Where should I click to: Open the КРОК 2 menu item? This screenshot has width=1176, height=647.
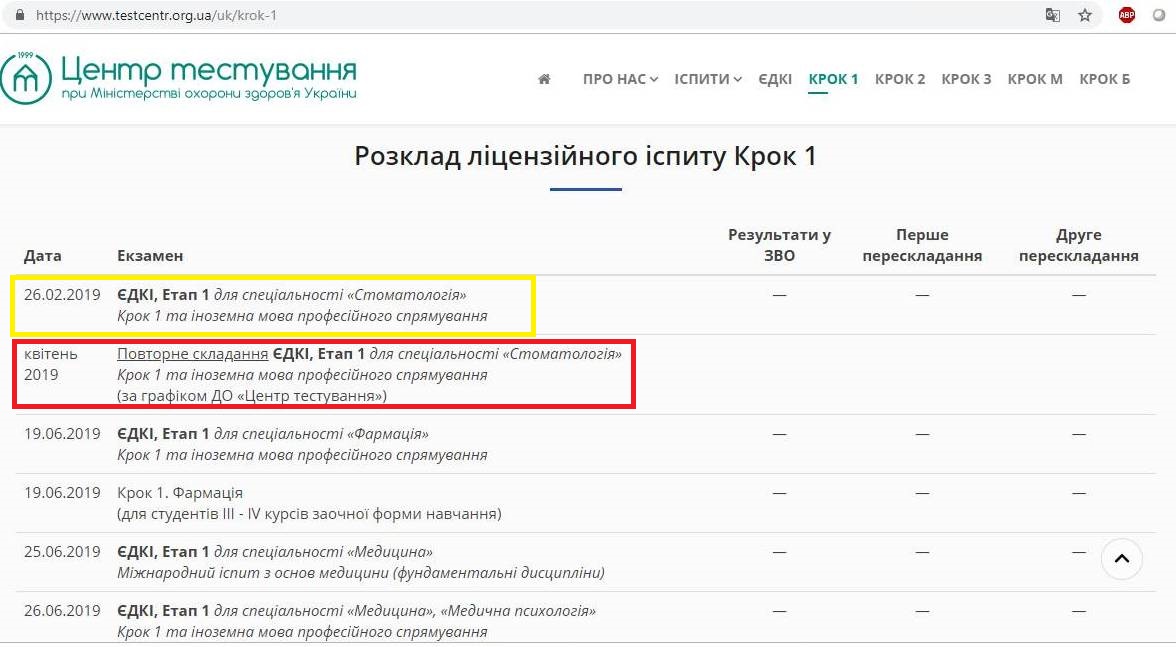pyautogui.click(x=900, y=79)
